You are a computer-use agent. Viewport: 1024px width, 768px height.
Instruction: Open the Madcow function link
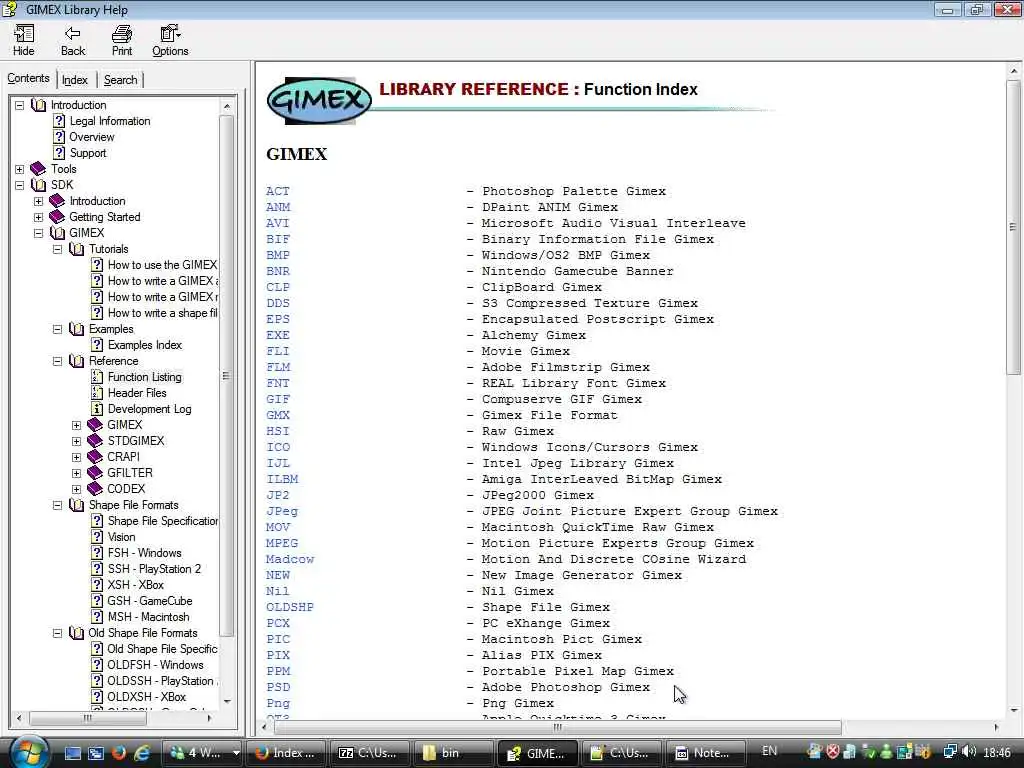pos(290,559)
